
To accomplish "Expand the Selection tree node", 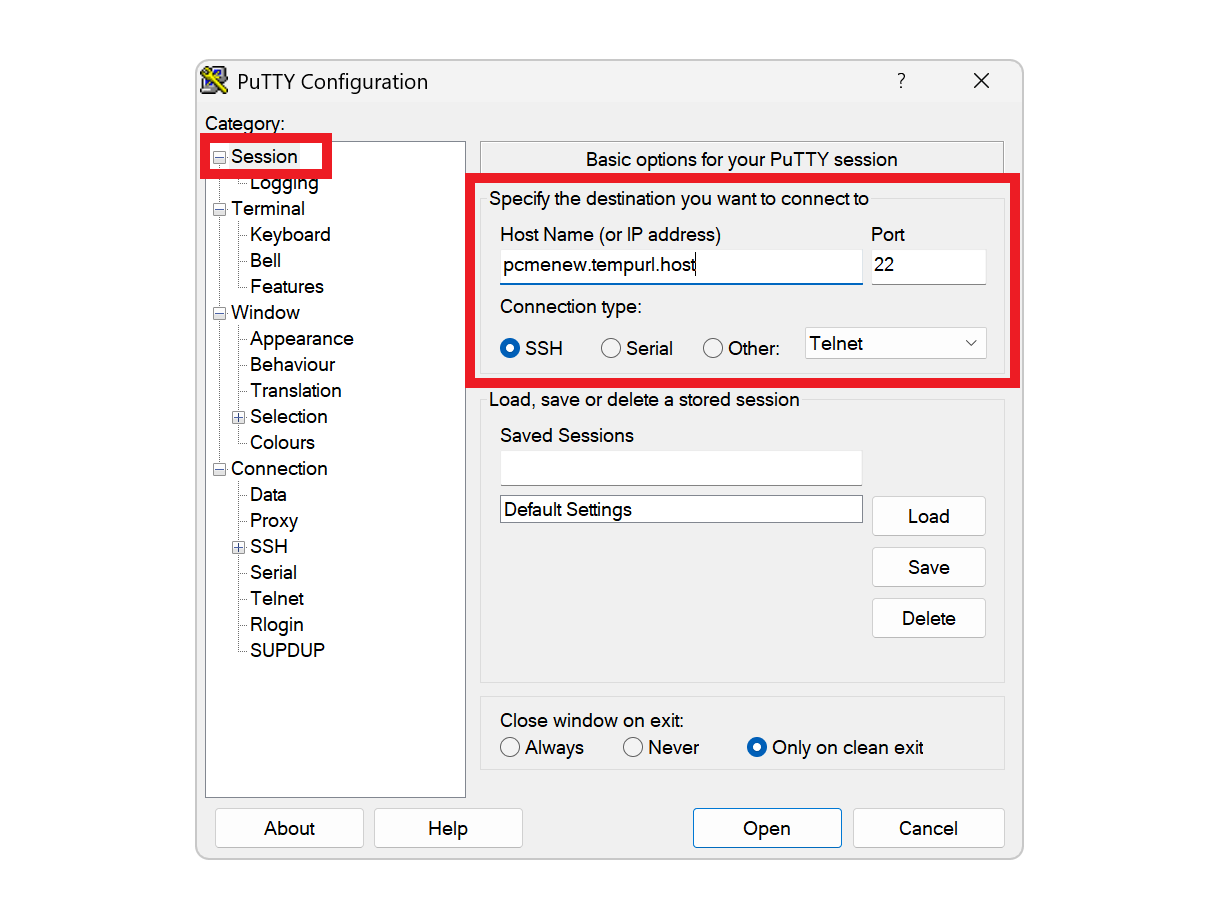I will coord(238,417).
